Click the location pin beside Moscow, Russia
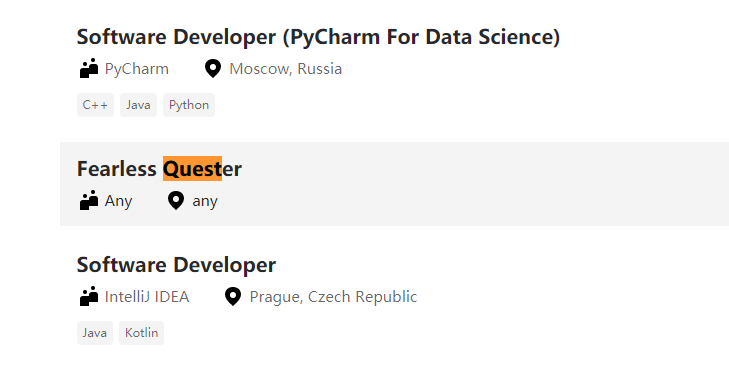729x368 pixels. click(213, 69)
